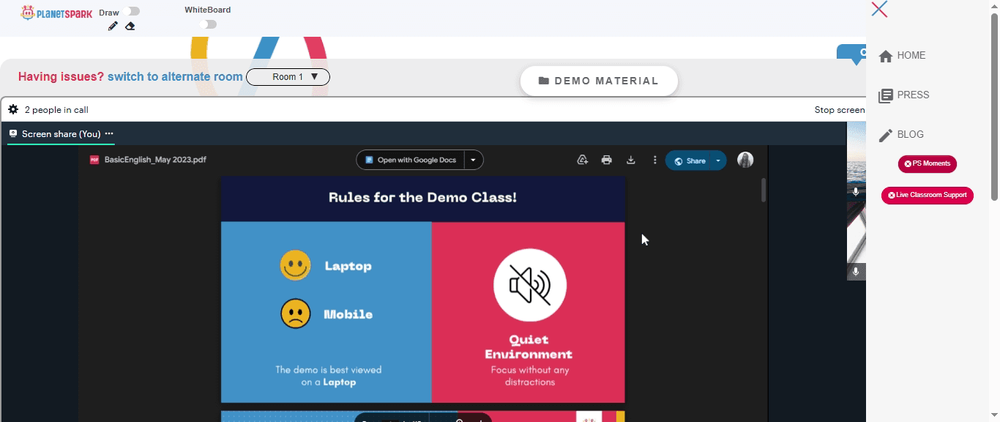Image resolution: width=1000 pixels, height=422 pixels.
Task: Open PDF viewer more actions menu
Action: point(654,160)
